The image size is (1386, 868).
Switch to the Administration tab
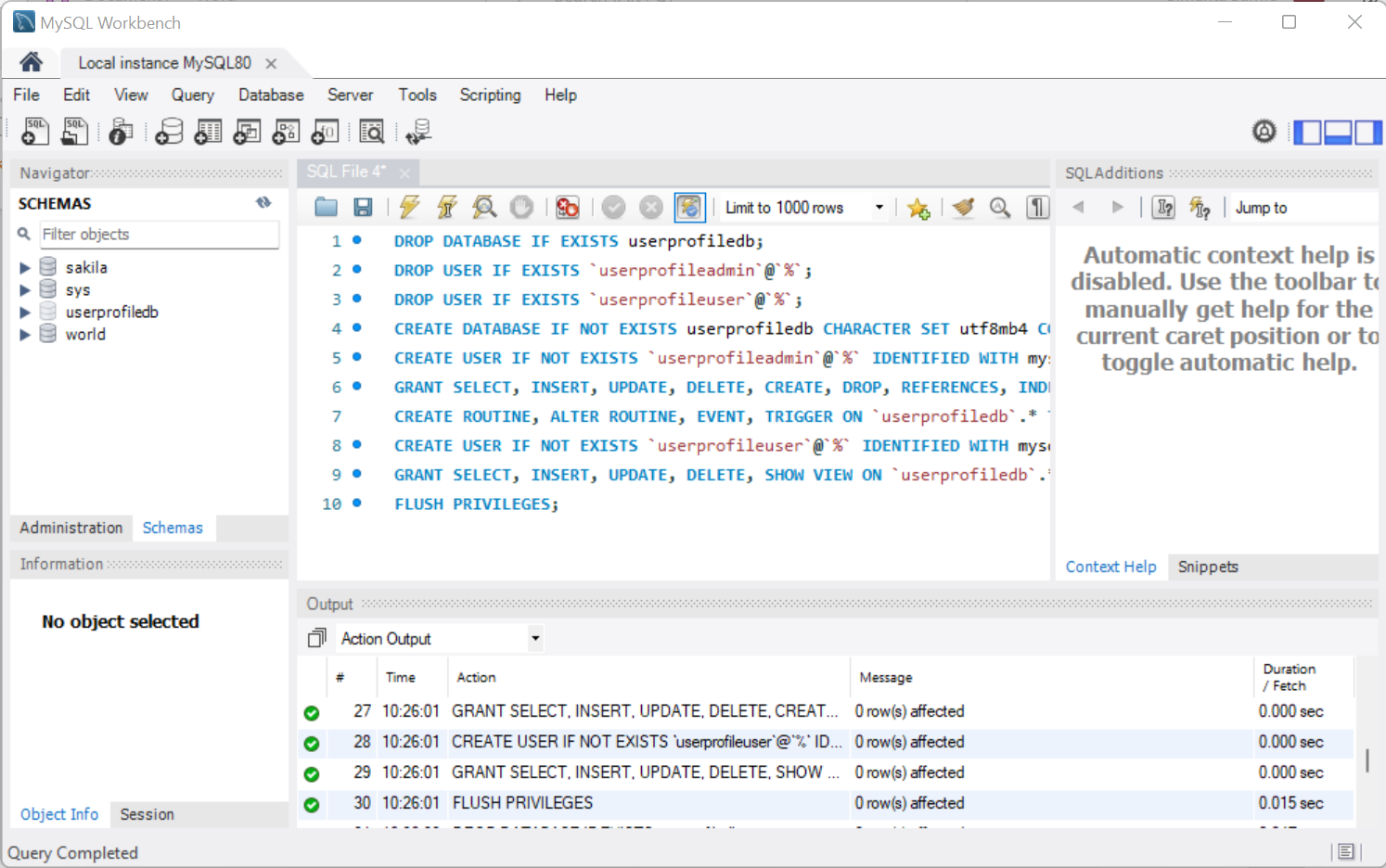(71, 528)
